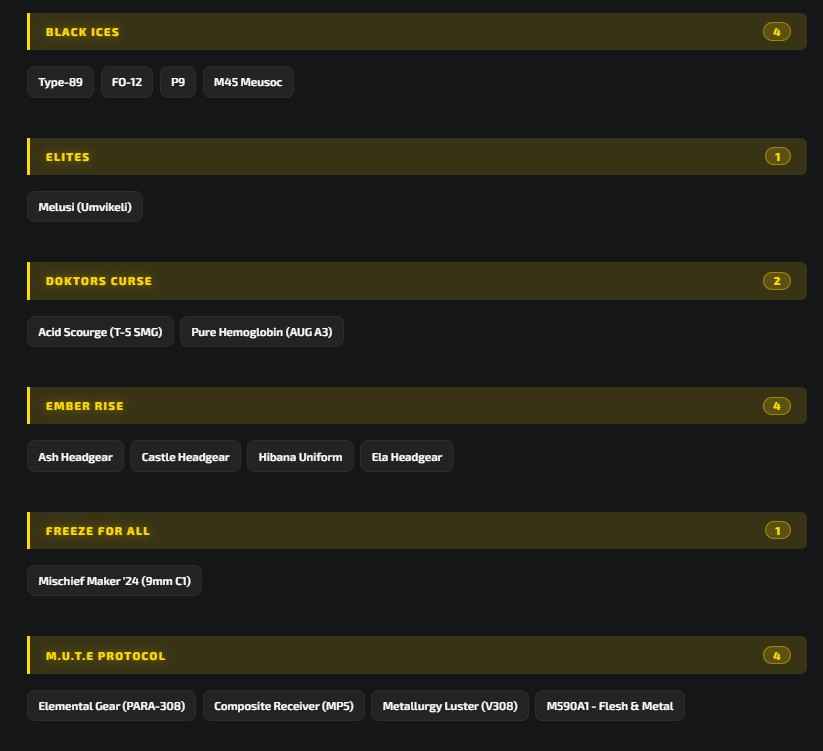Click the Ember Rise count badge
Viewport: 823px width, 751px height.
tap(777, 406)
